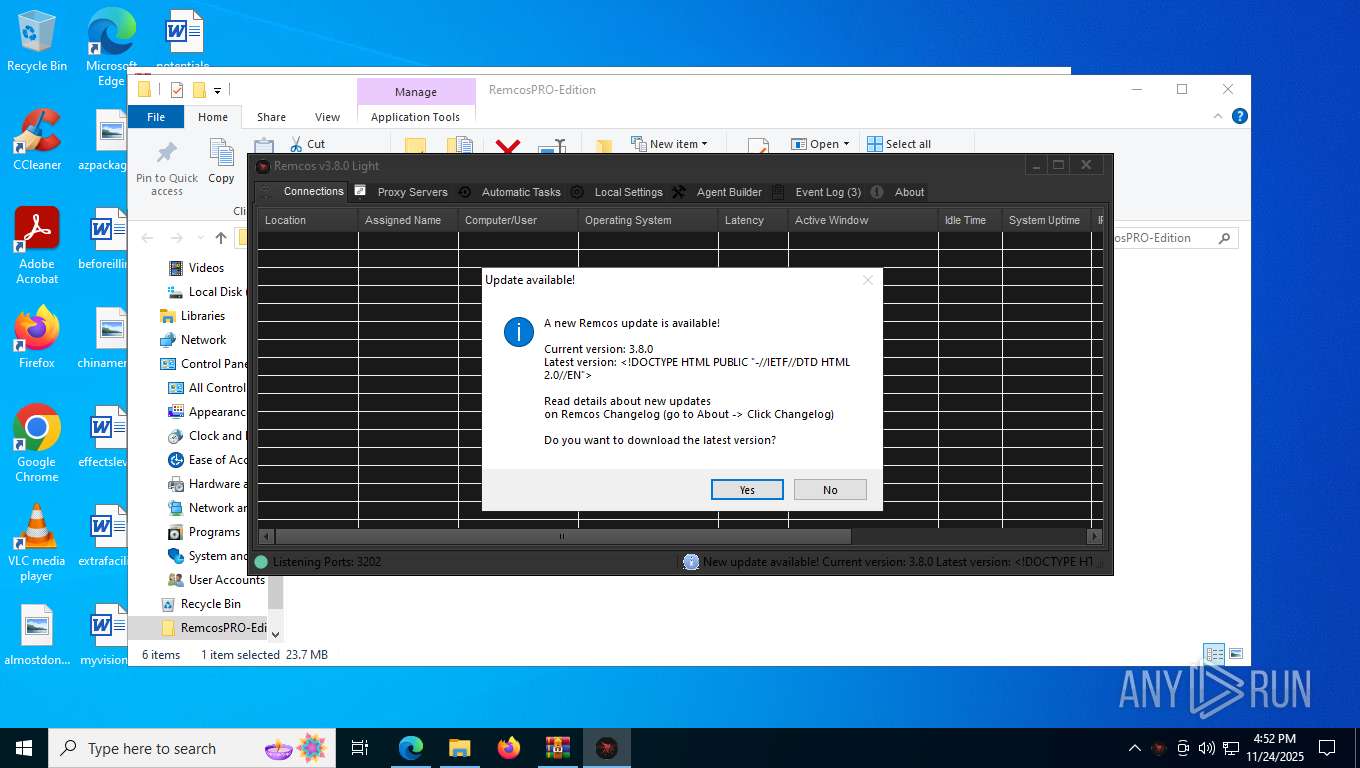Image resolution: width=1360 pixels, height=768 pixels.
Task: Click the Agent Builder tools icon
Action: click(679, 192)
